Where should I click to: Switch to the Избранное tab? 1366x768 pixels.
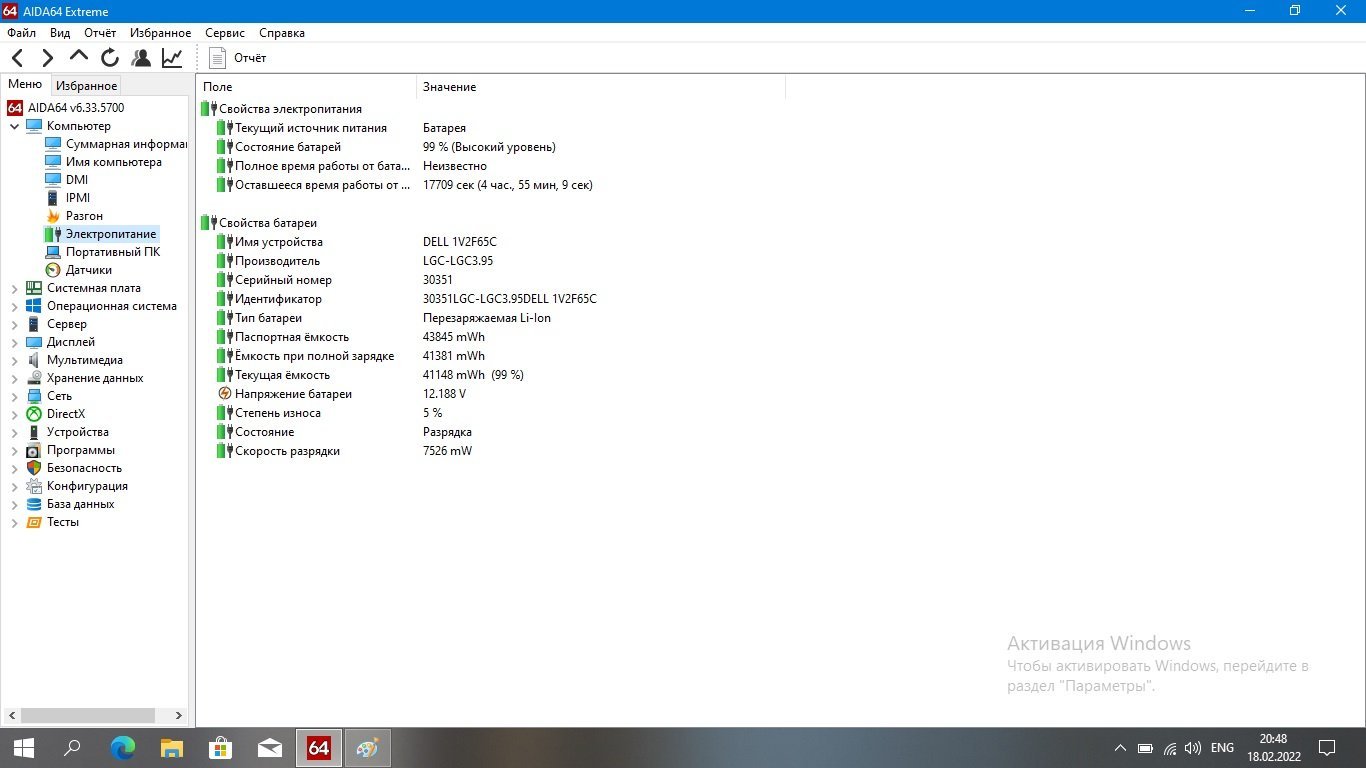pos(86,86)
